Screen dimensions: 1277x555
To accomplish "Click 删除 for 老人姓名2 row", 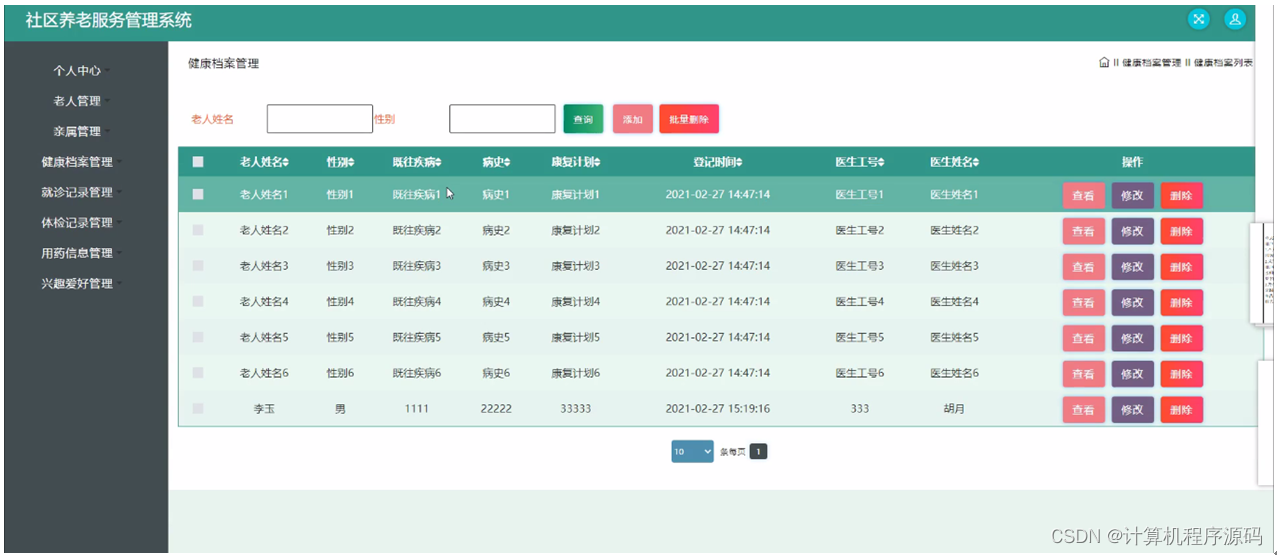I will (x=1181, y=231).
